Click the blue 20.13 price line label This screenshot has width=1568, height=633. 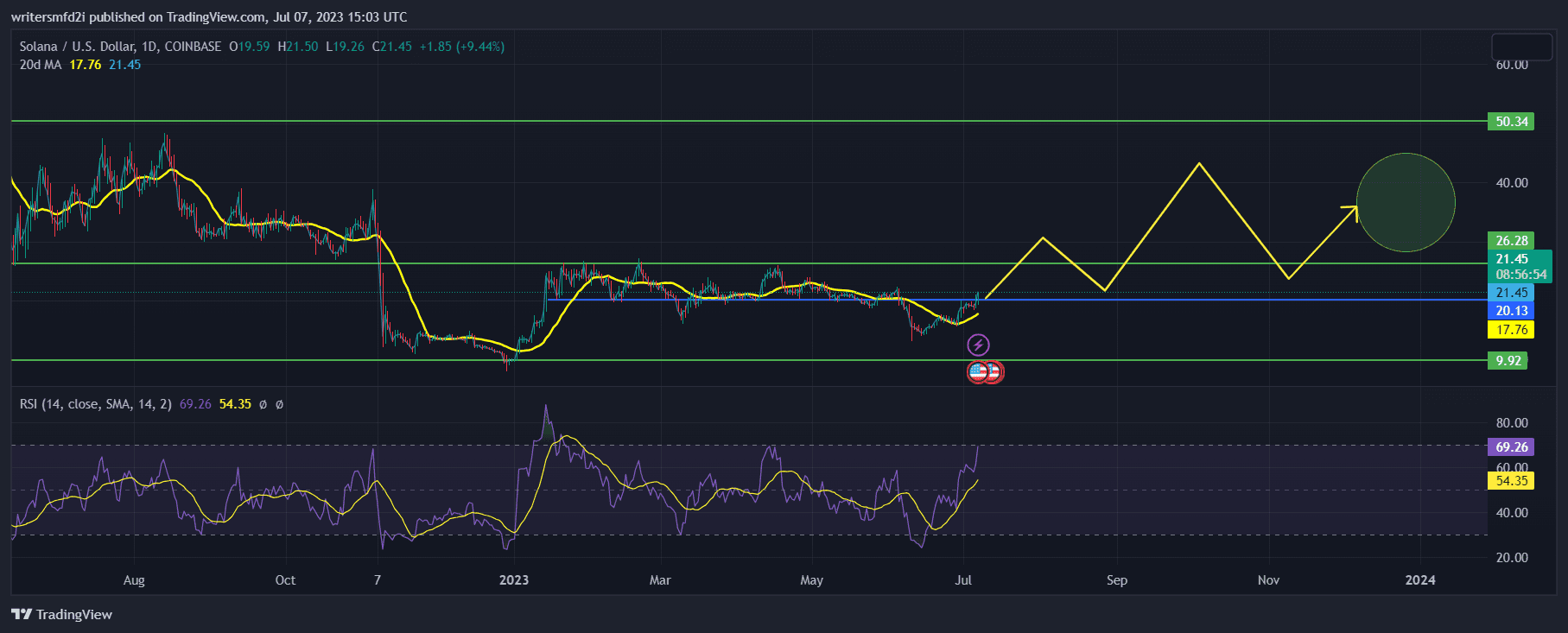click(1511, 311)
